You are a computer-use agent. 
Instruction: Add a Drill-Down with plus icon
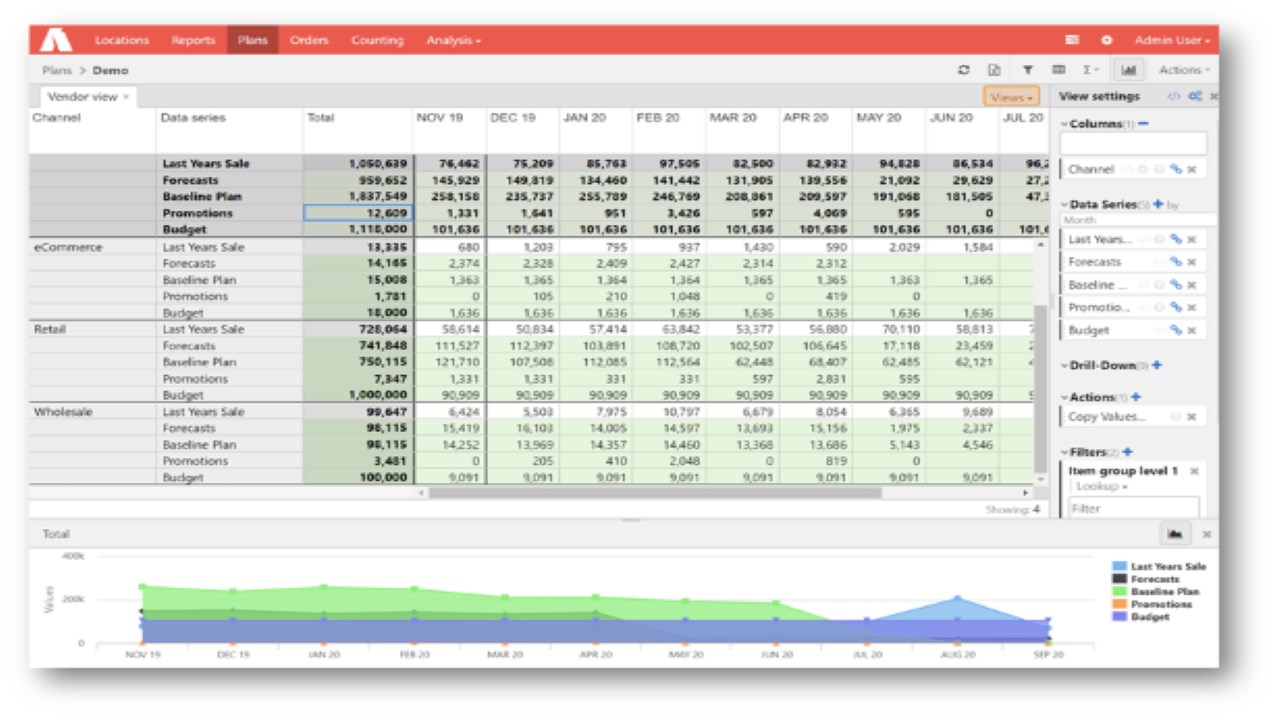point(1156,366)
